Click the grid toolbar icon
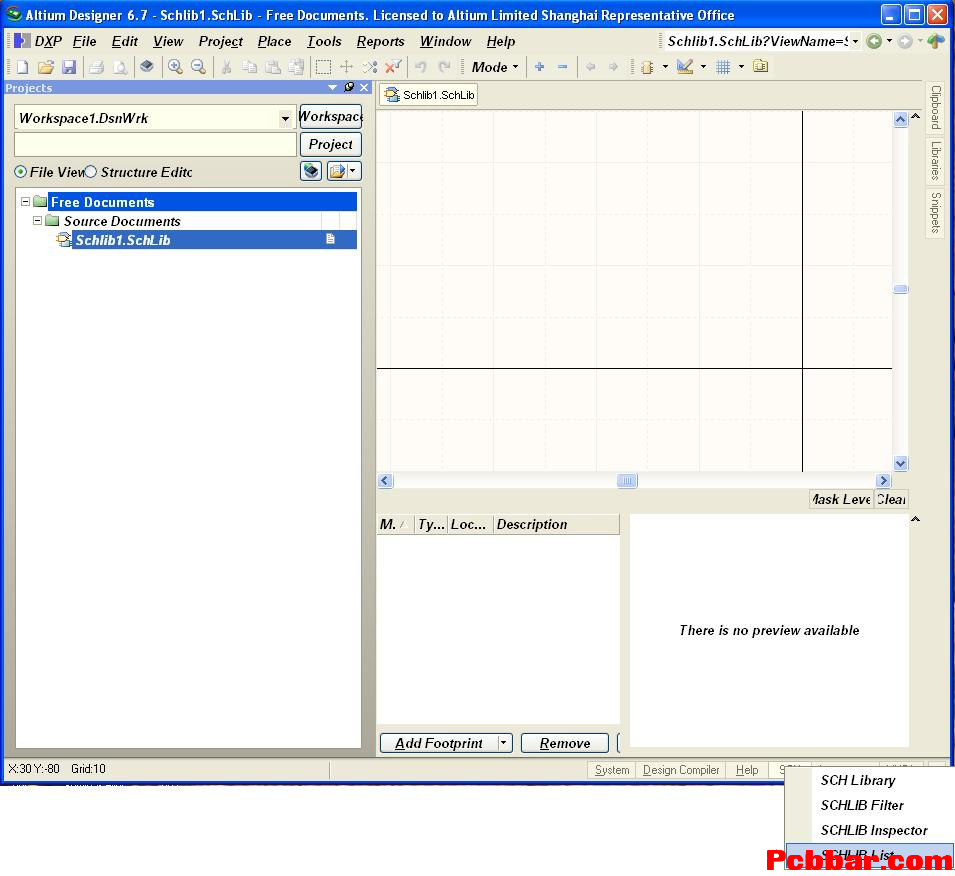 point(723,67)
